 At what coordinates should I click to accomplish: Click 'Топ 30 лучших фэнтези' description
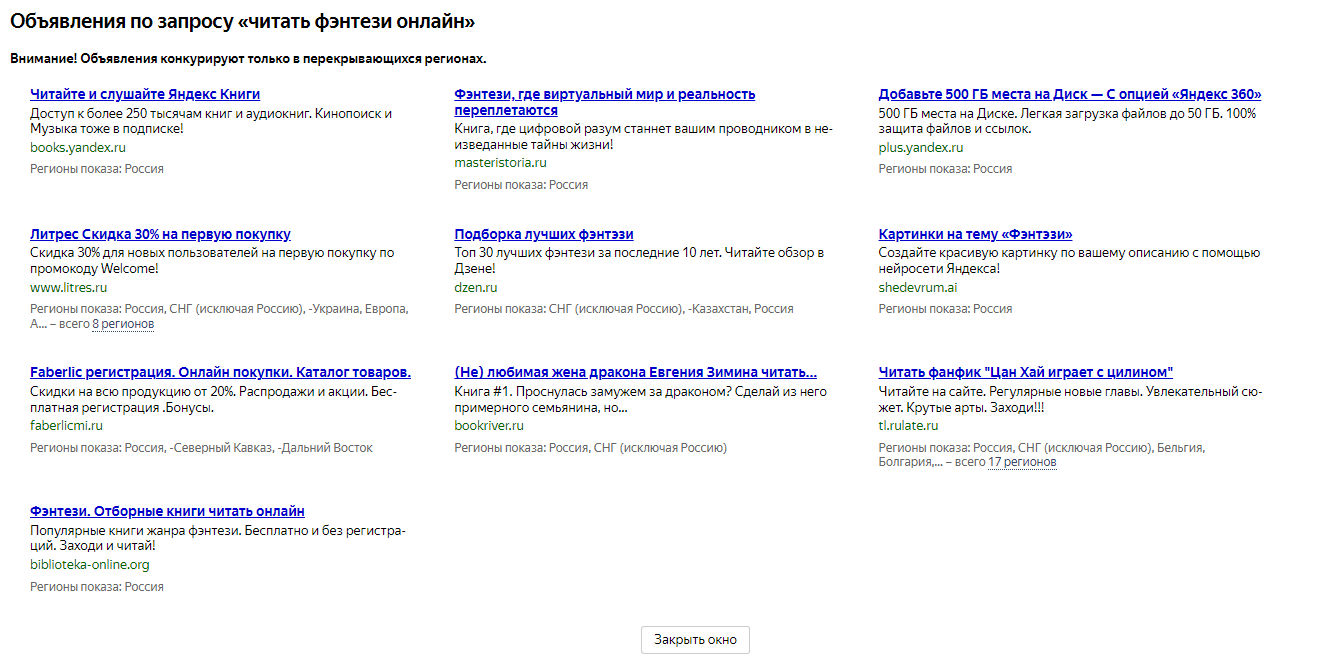[x=639, y=261]
